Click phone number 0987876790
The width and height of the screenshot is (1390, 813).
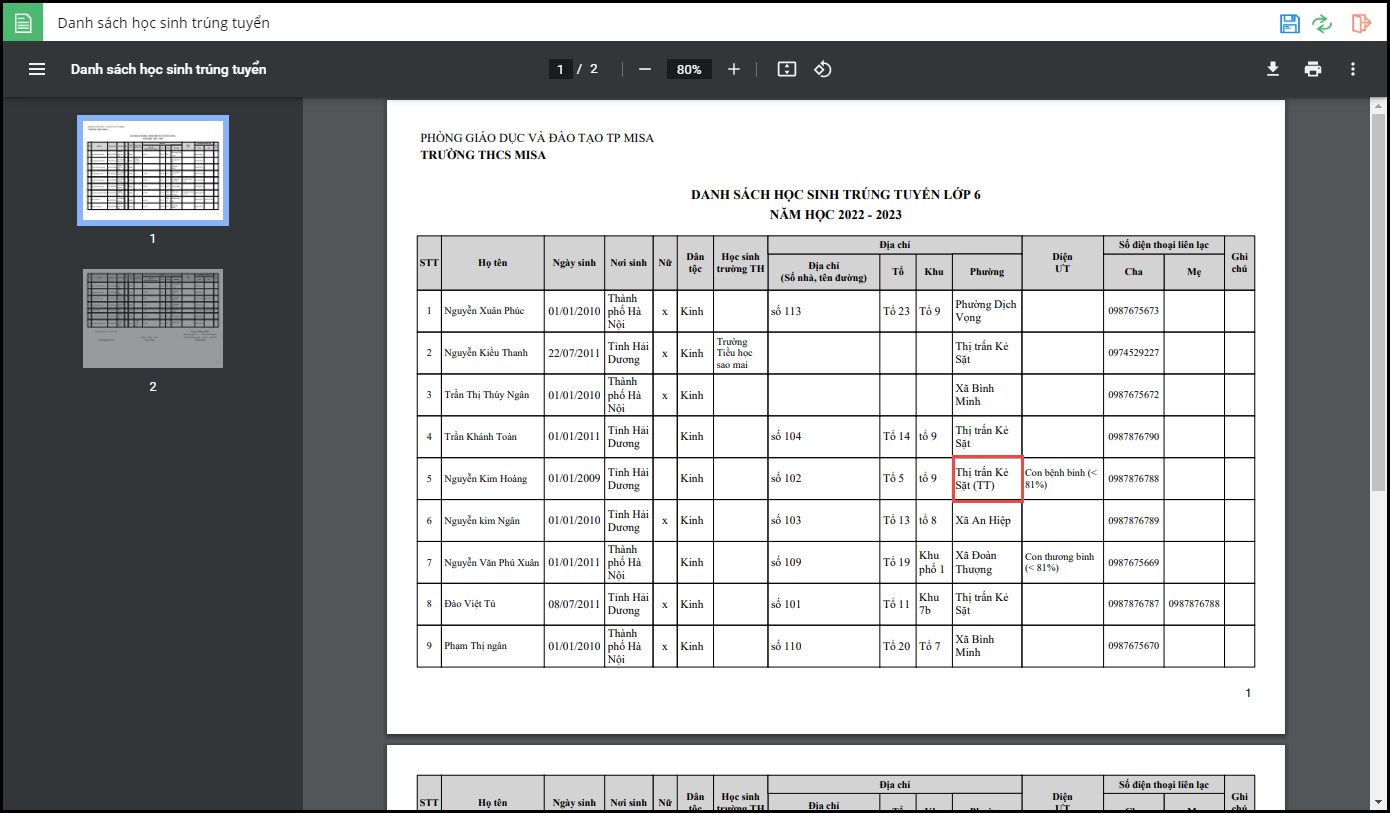(1134, 437)
